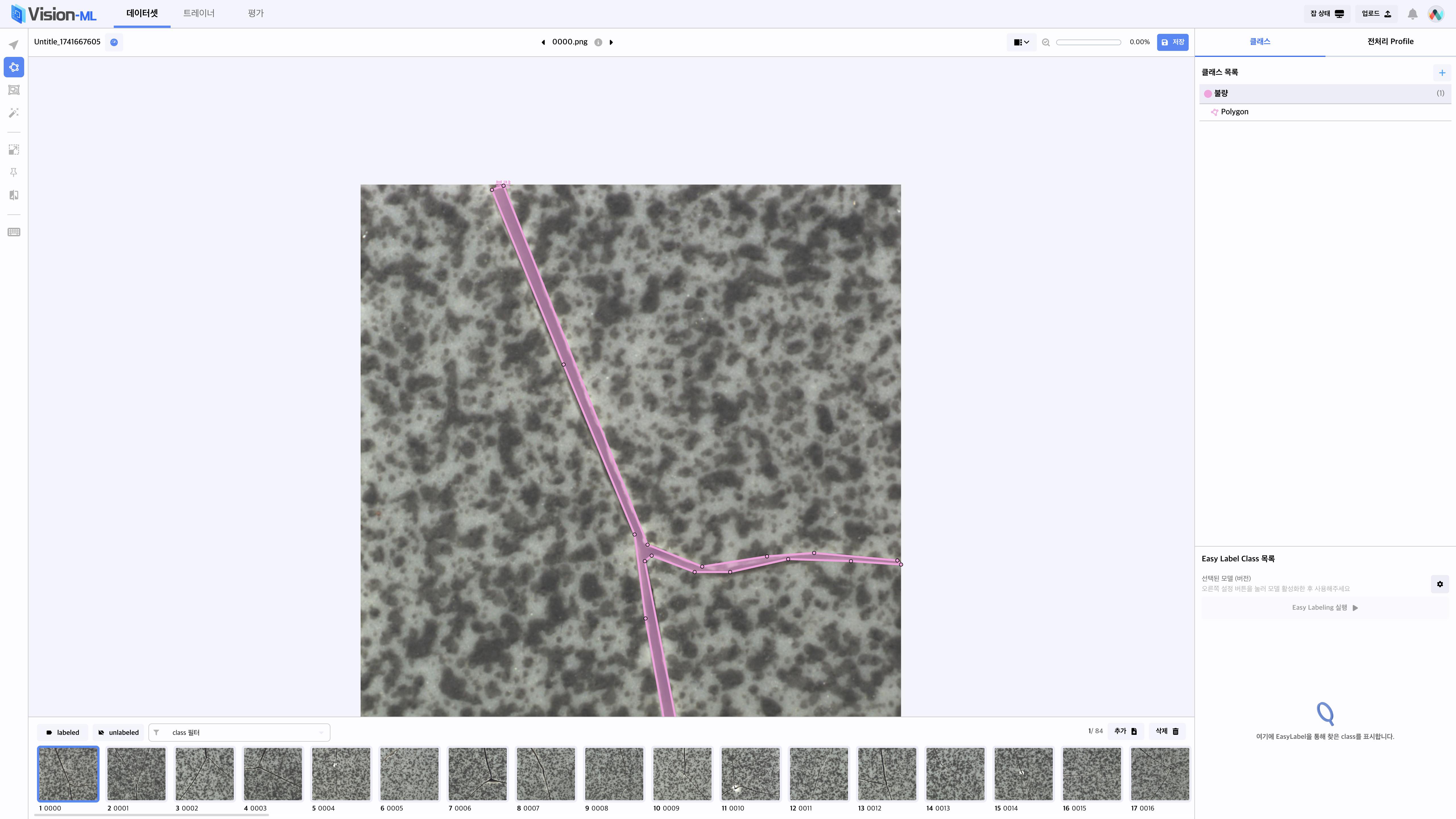Viewport: 1456px width, 819px height.
Task: Adjust the zoom level slider
Action: coord(1088,42)
